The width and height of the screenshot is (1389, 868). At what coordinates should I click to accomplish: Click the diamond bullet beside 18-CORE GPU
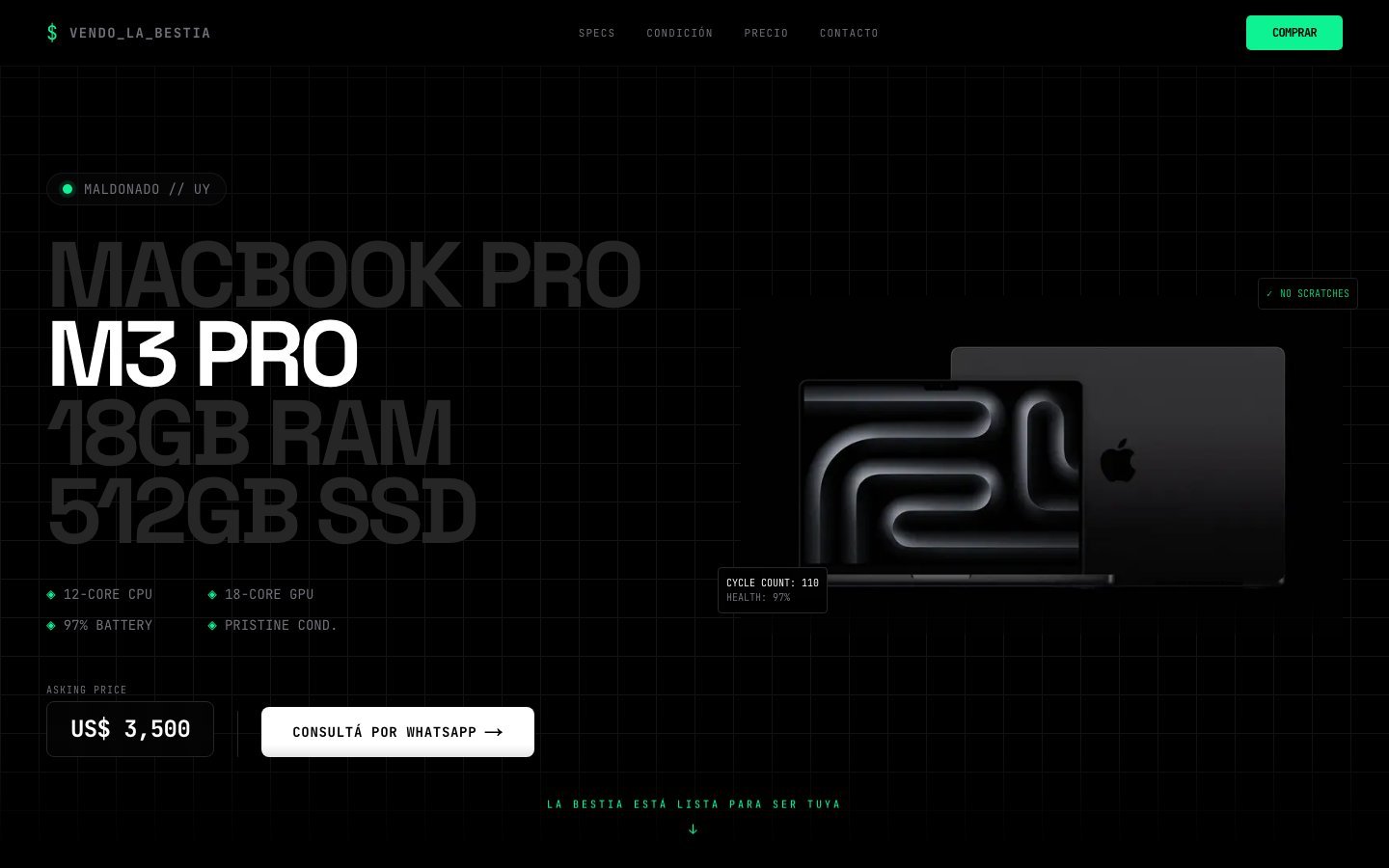pyautogui.click(x=212, y=595)
